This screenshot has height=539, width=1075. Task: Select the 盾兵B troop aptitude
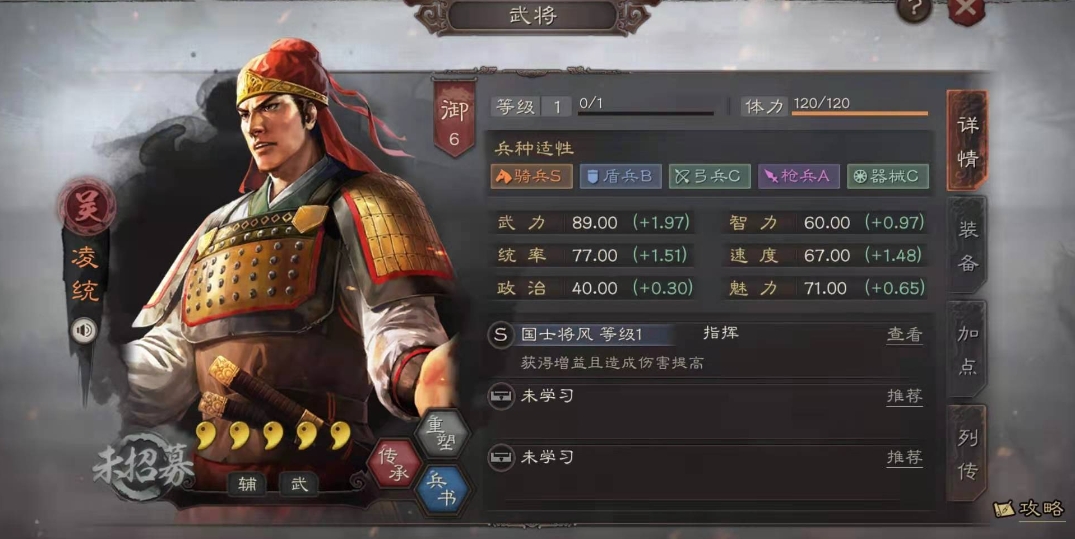(620, 176)
